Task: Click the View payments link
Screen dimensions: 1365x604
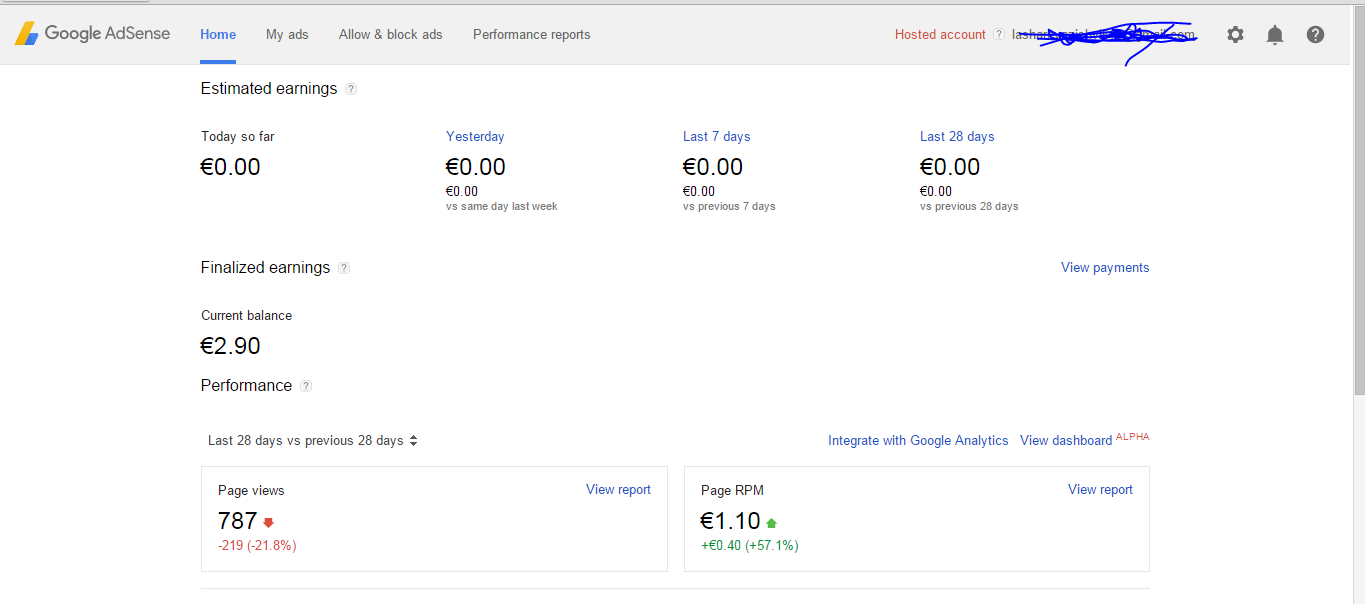Action: (x=1104, y=268)
